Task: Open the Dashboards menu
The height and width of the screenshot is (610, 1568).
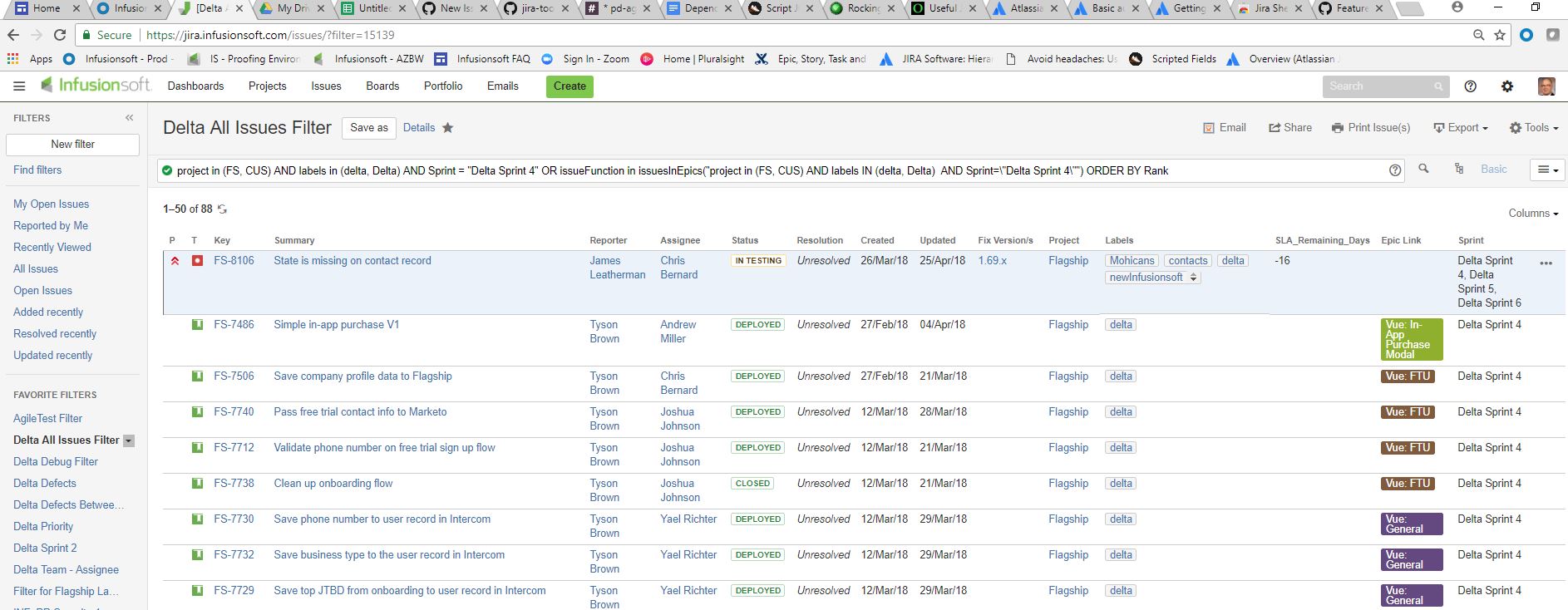Action: [x=195, y=86]
